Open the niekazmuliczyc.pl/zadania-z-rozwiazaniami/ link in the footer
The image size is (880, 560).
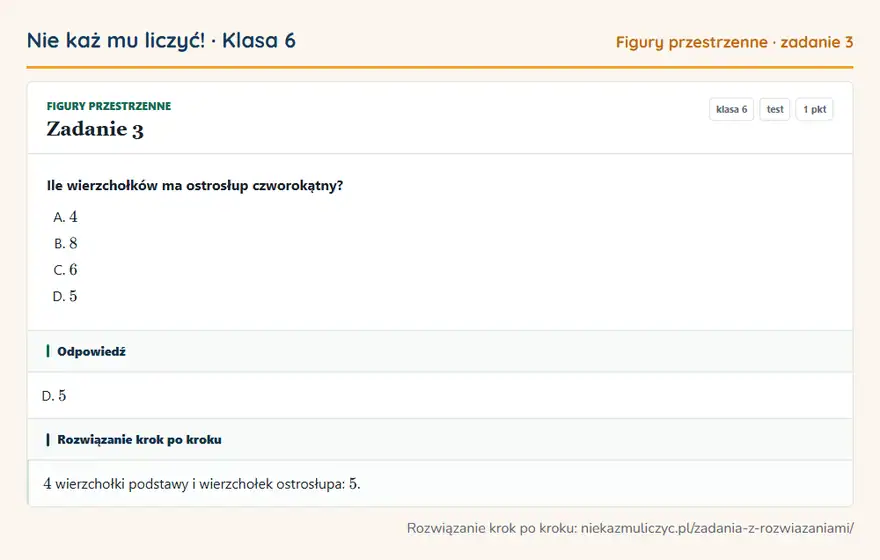pyautogui.click(x=717, y=528)
